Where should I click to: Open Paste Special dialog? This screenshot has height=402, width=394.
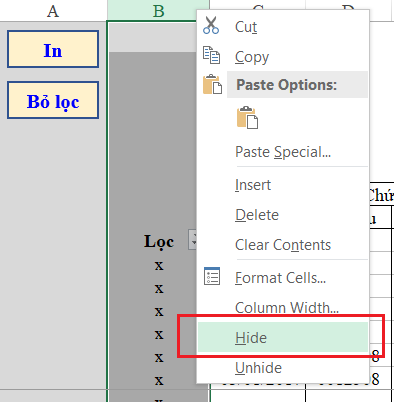(283, 152)
